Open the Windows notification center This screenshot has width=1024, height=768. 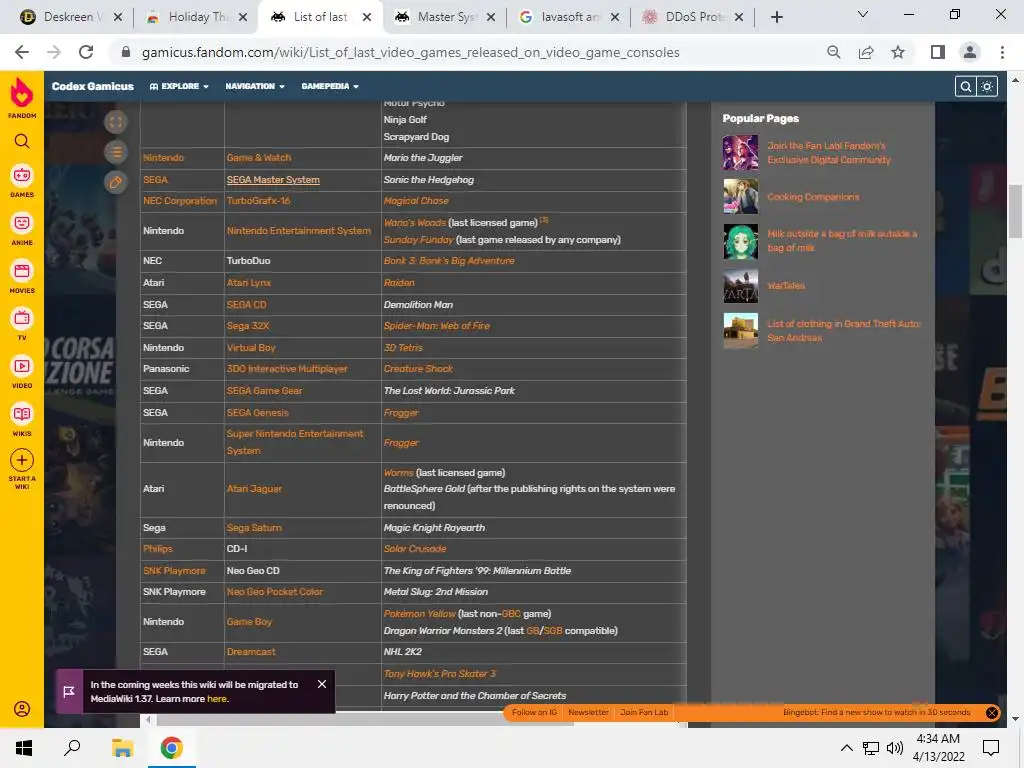(x=991, y=748)
